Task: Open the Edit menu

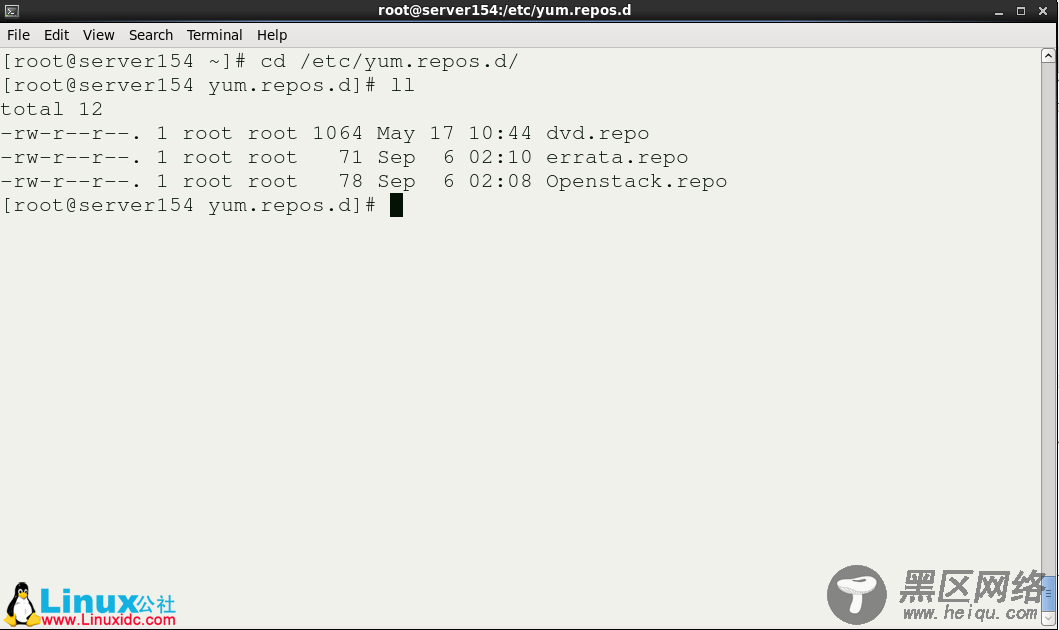Action: 57,35
